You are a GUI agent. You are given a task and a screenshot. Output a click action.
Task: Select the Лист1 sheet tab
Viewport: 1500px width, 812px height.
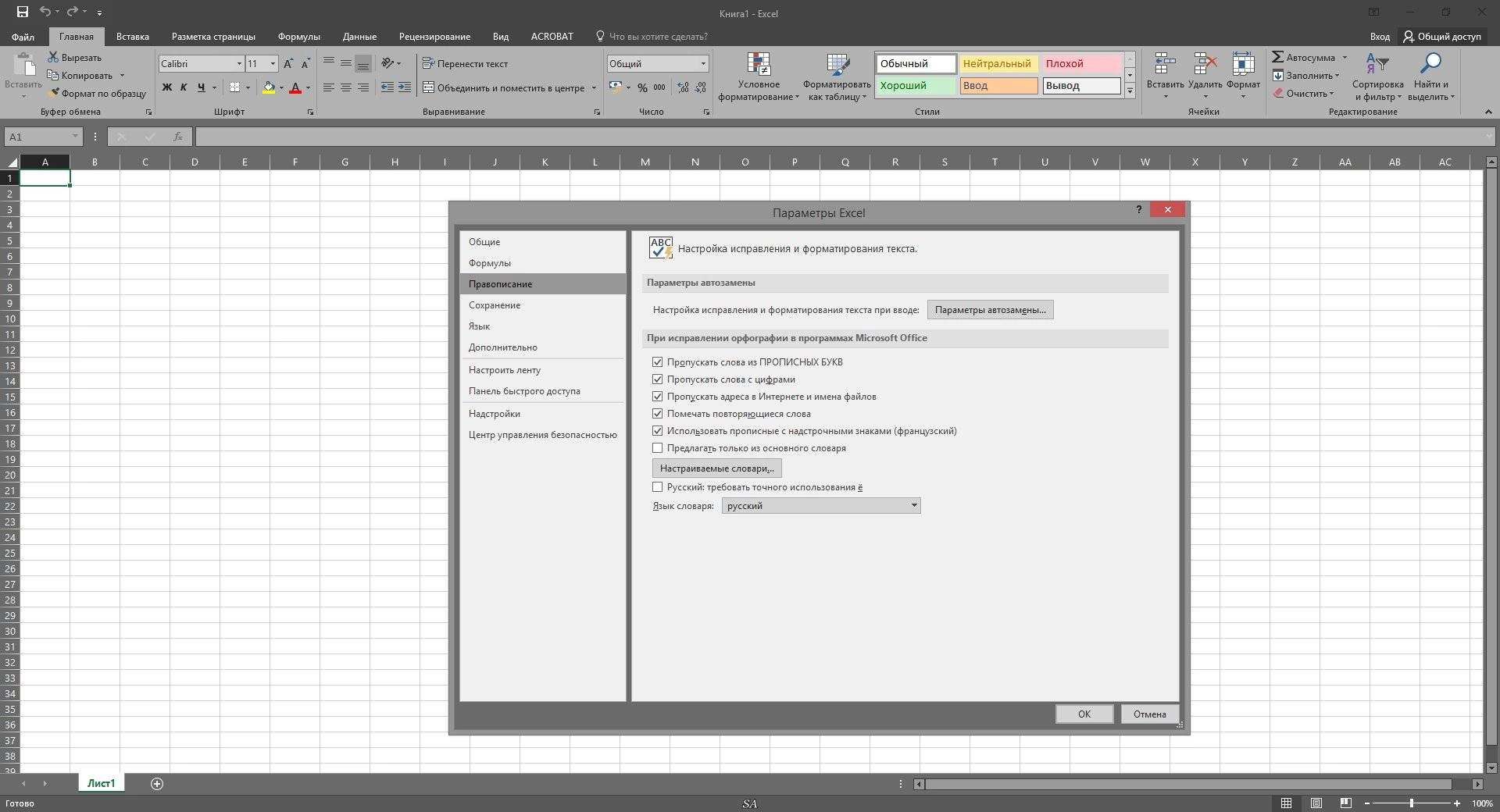coord(101,783)
